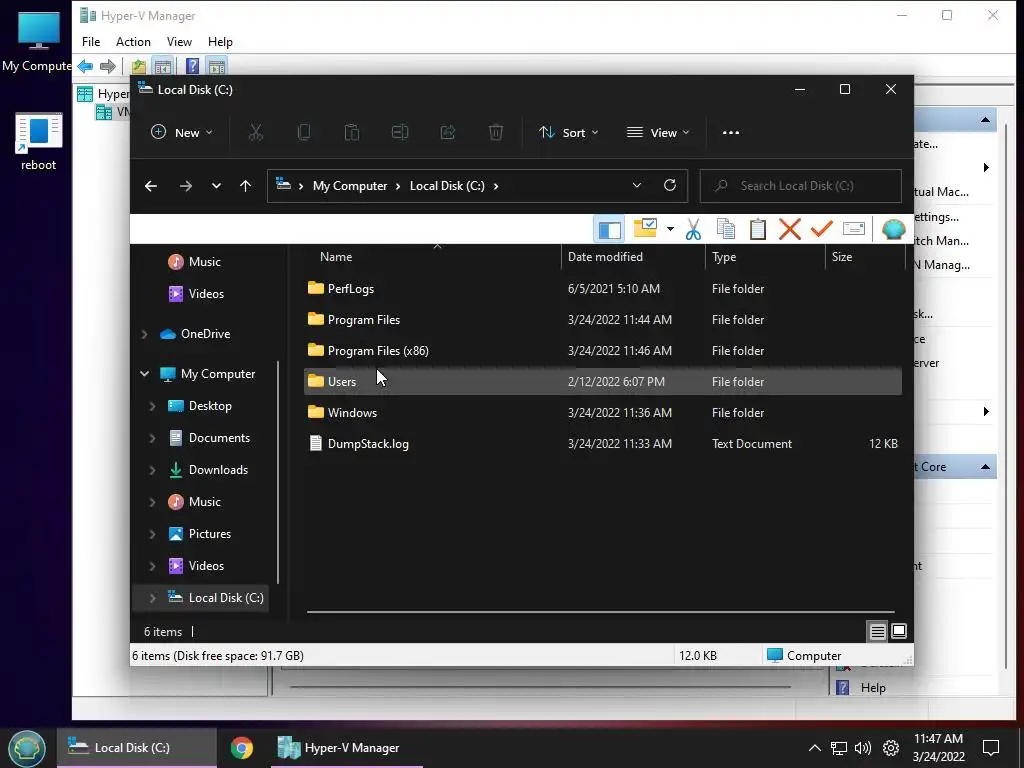This screenshot has height=768, width=1024.
Task: Click the greyed Cut icon in command bar
Action: (x=255, y=133)
